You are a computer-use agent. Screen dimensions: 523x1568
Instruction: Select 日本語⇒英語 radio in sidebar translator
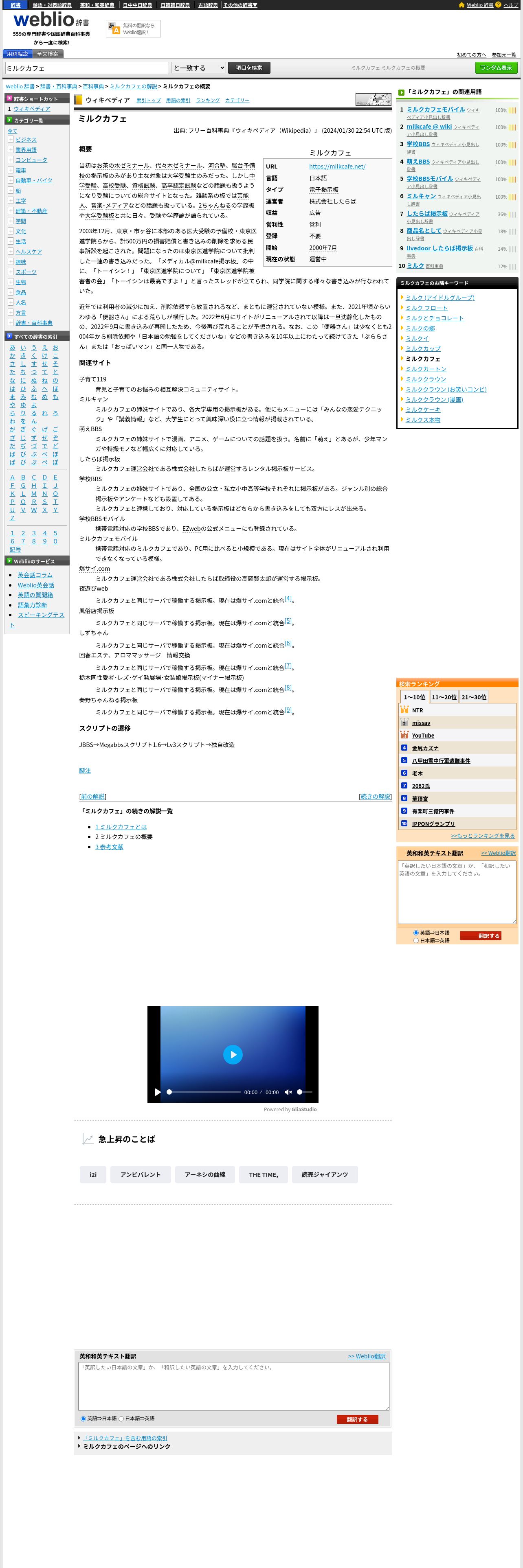click(416, 940)
